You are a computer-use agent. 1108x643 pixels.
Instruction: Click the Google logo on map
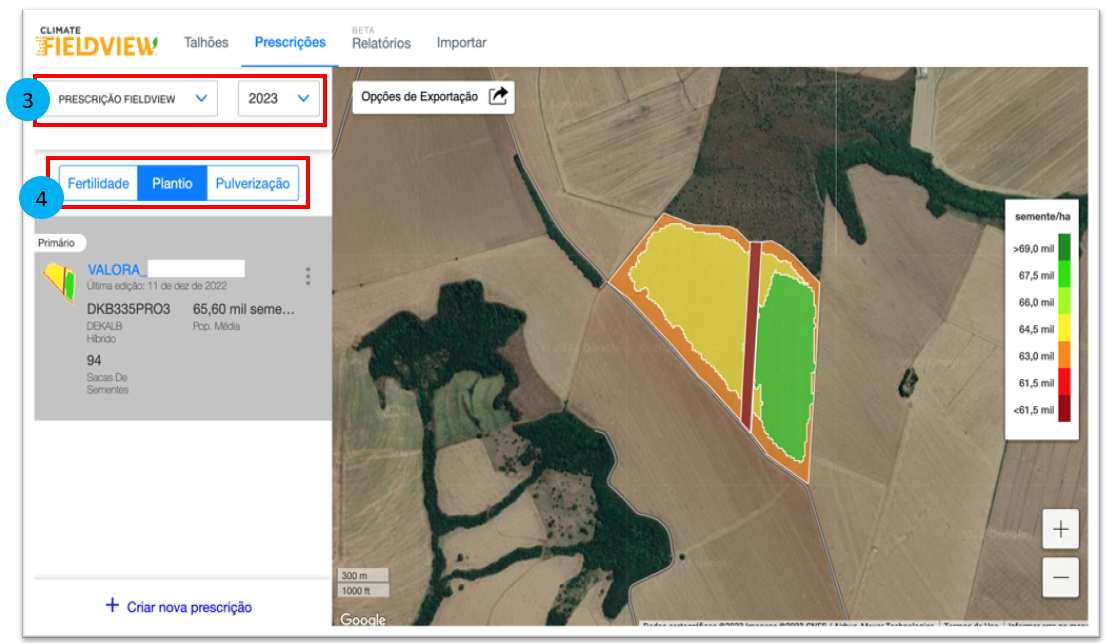tap(362, 620)
